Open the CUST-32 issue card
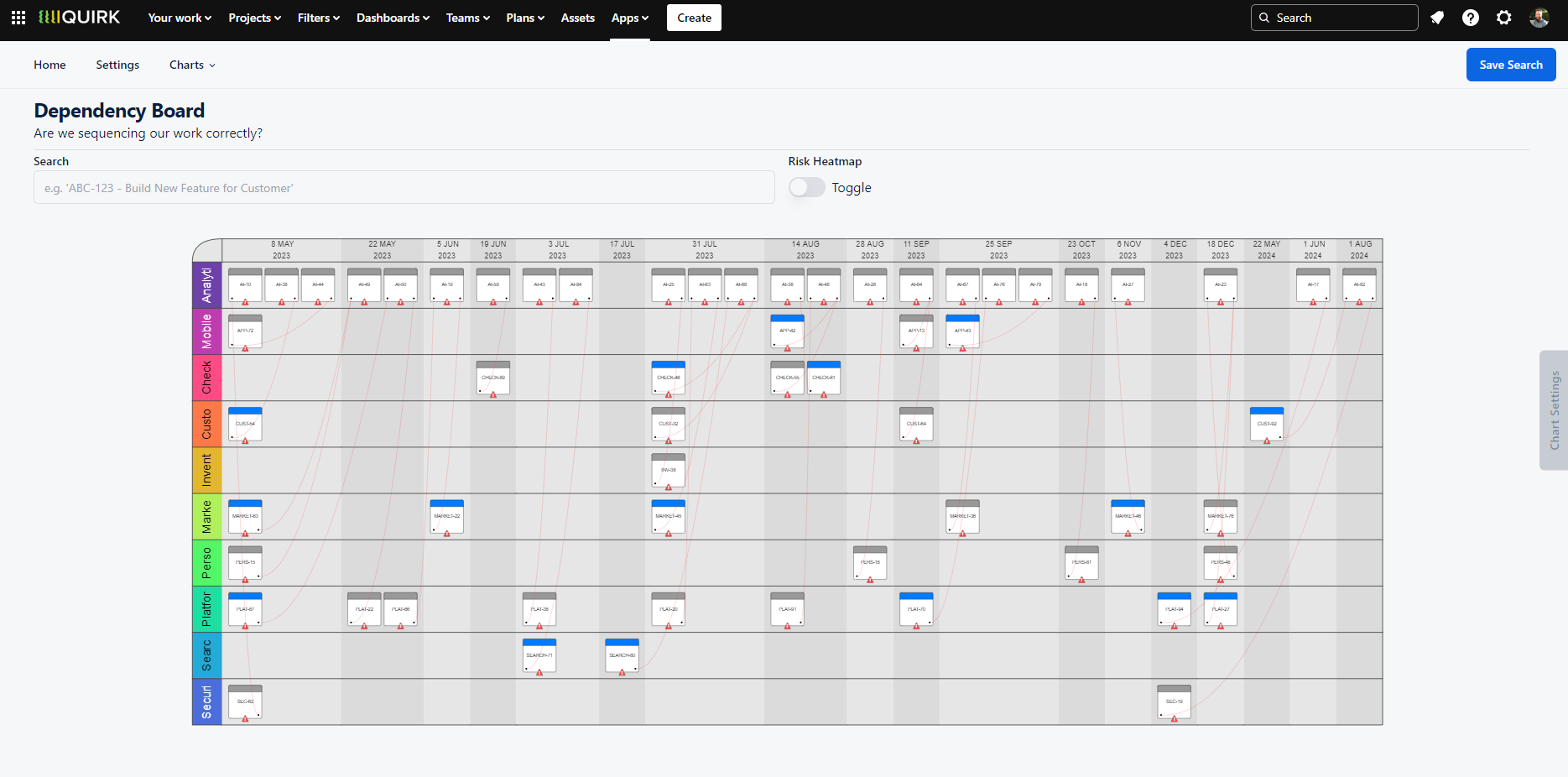Image resolution: width=1568 pixels, height=777 pixels. pos(669,424)
